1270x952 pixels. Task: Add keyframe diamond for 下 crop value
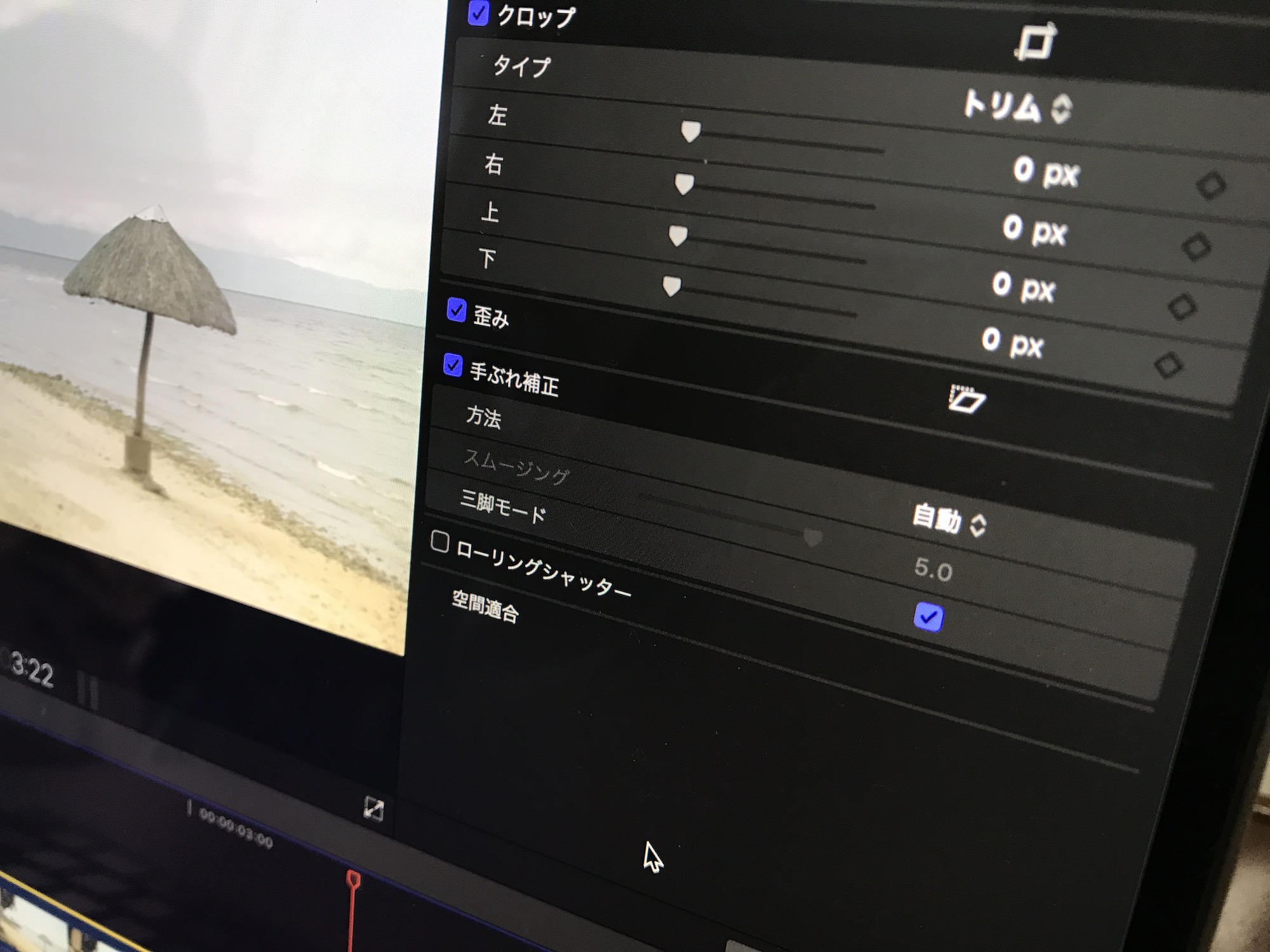(1168, 365)
